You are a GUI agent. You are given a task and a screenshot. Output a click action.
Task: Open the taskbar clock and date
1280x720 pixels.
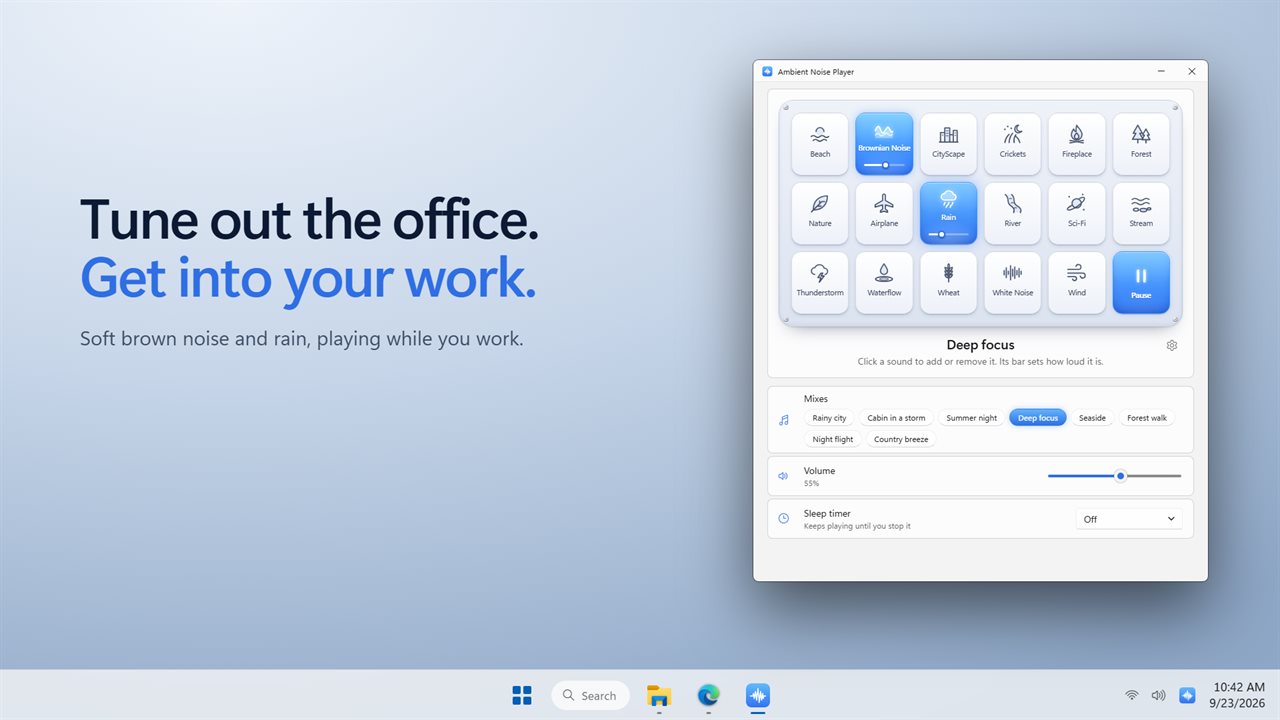tap(1237, 695)
